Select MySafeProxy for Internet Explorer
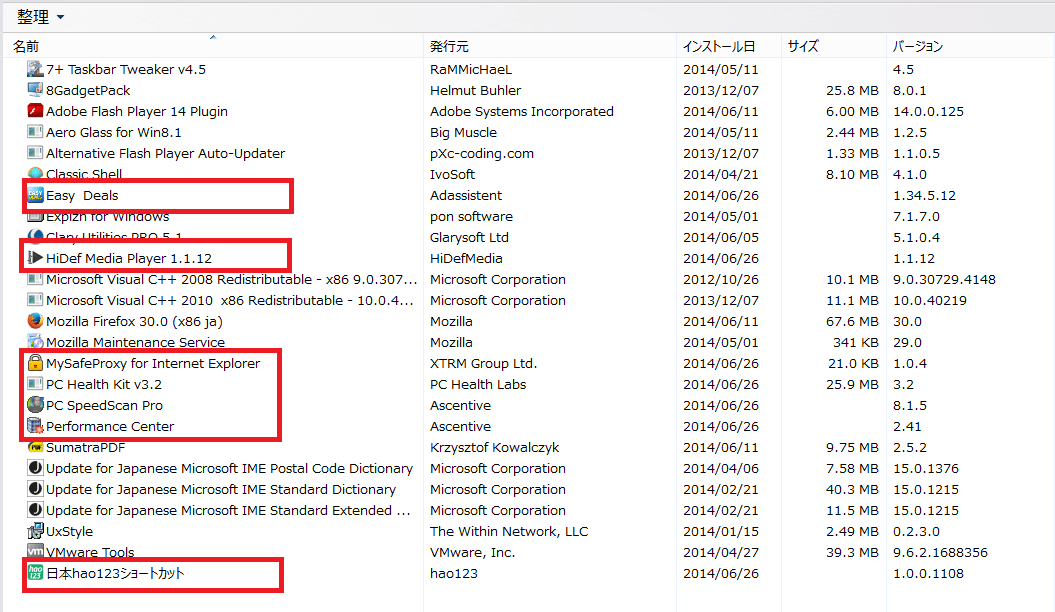1055x612 pixels. click(153, 363)
